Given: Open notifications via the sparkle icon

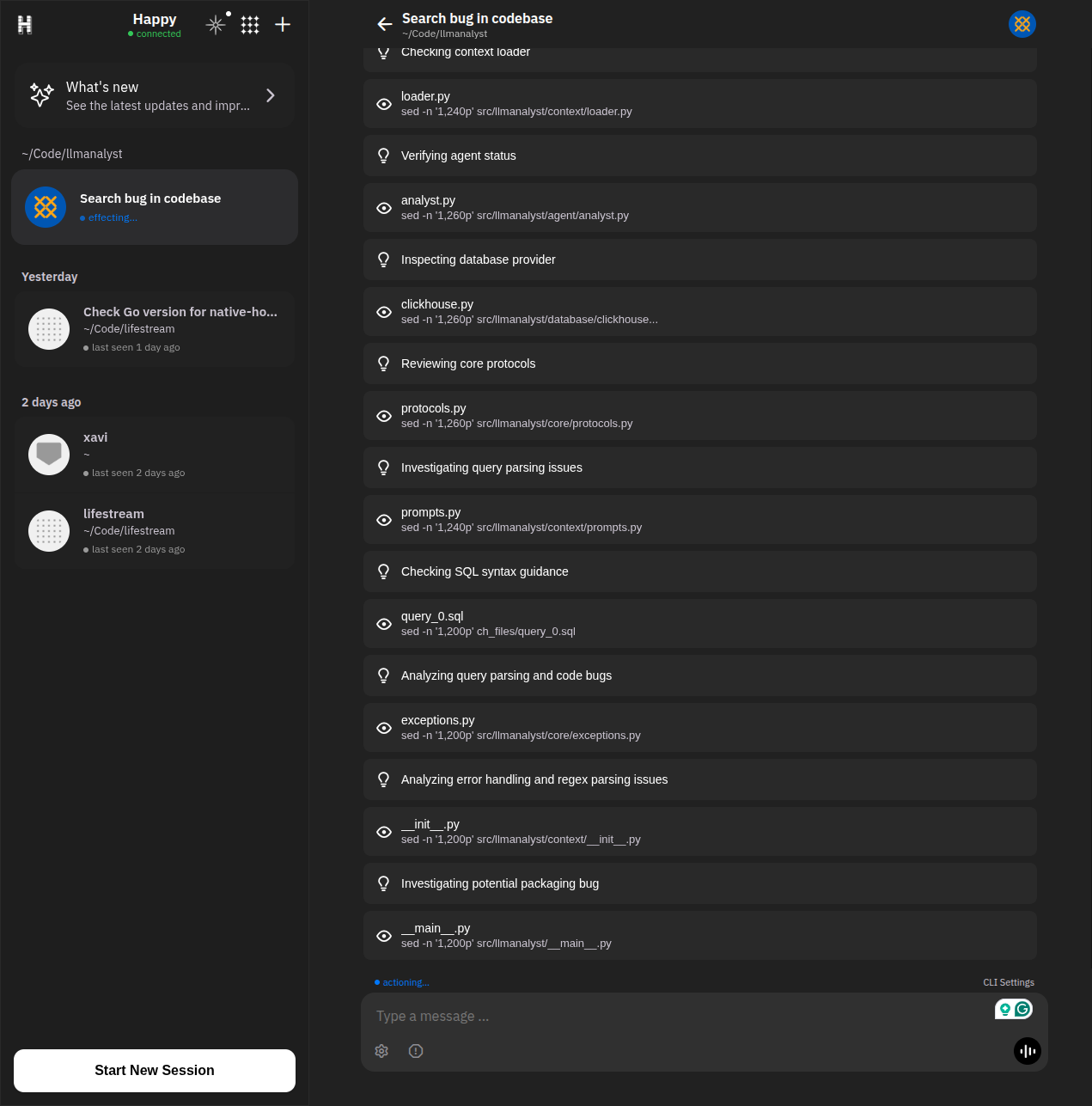Looking at the screenshot, I should 216,24.
